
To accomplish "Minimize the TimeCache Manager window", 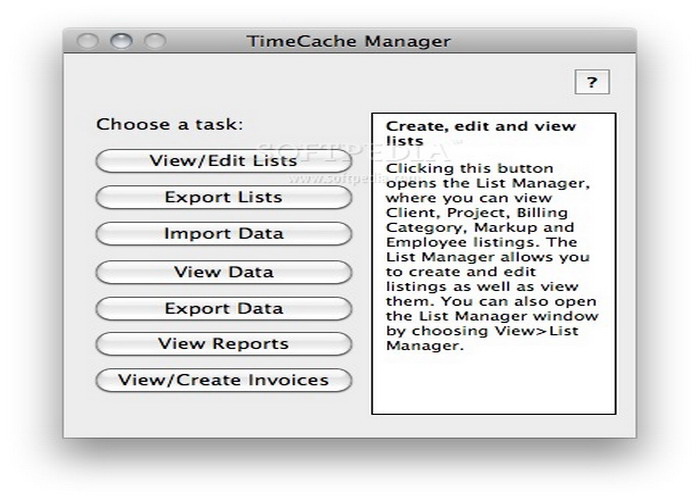I will point(121,42).
